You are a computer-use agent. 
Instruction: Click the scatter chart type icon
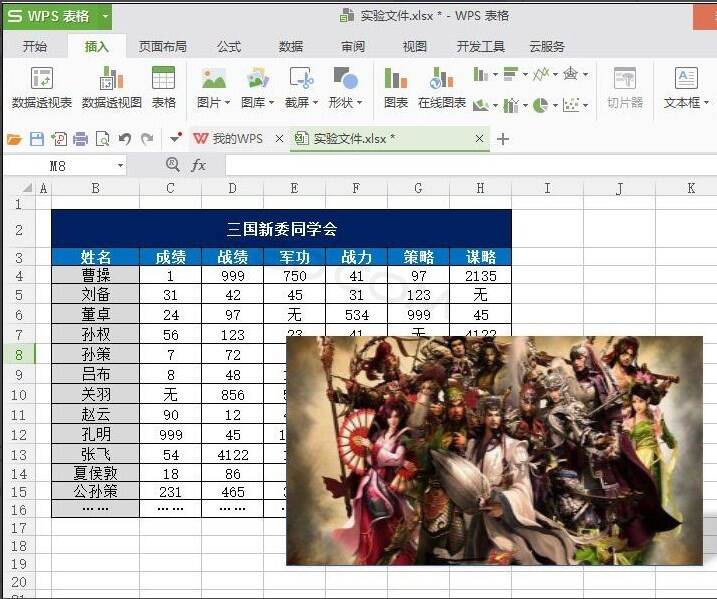pos(571,105)
